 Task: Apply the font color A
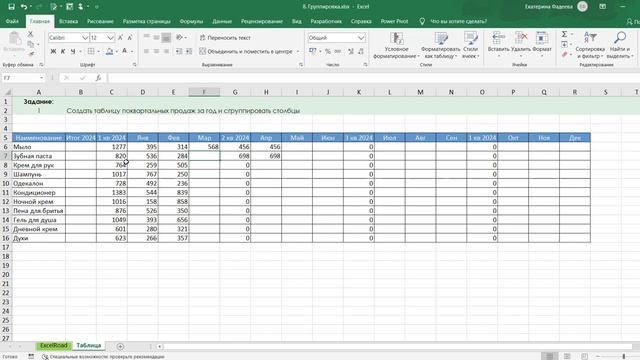tap(124, 51)
